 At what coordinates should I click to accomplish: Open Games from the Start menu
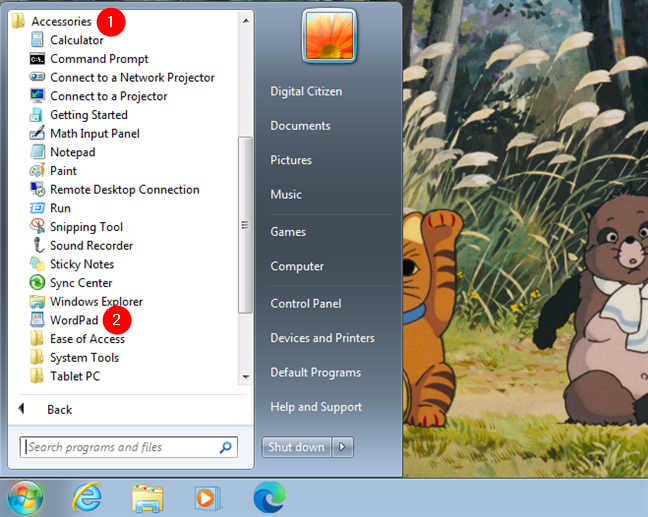coord(288,232)
